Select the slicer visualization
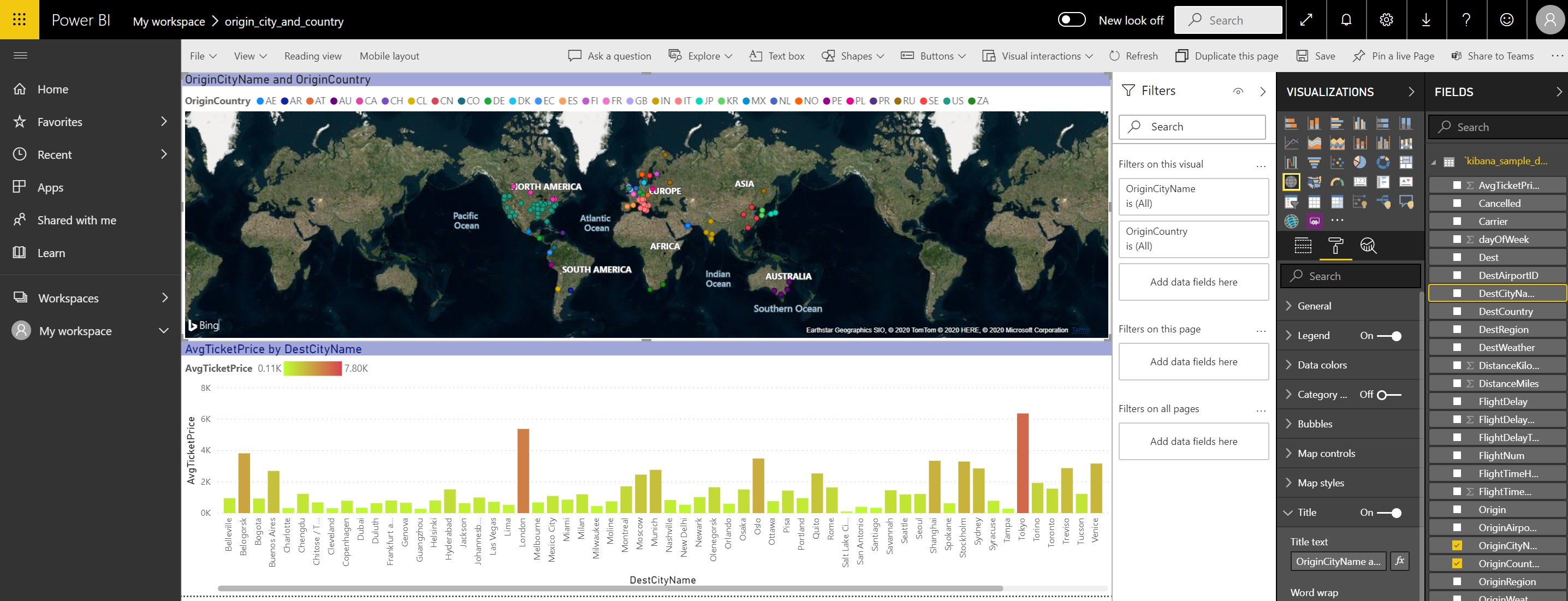 click(1291, 202)
